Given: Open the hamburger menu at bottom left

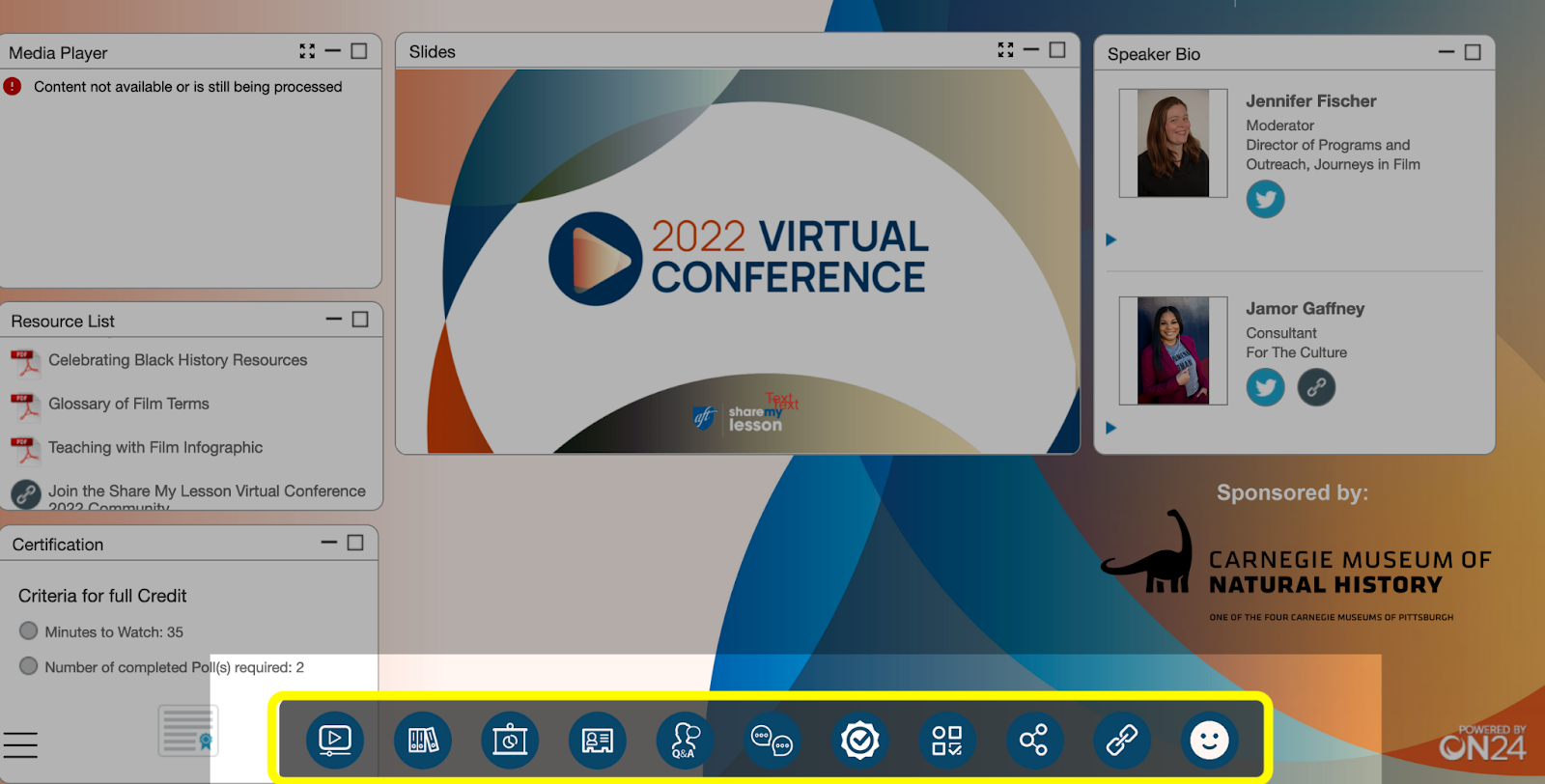Looking at the screenshot, I should tap(20, 745).
